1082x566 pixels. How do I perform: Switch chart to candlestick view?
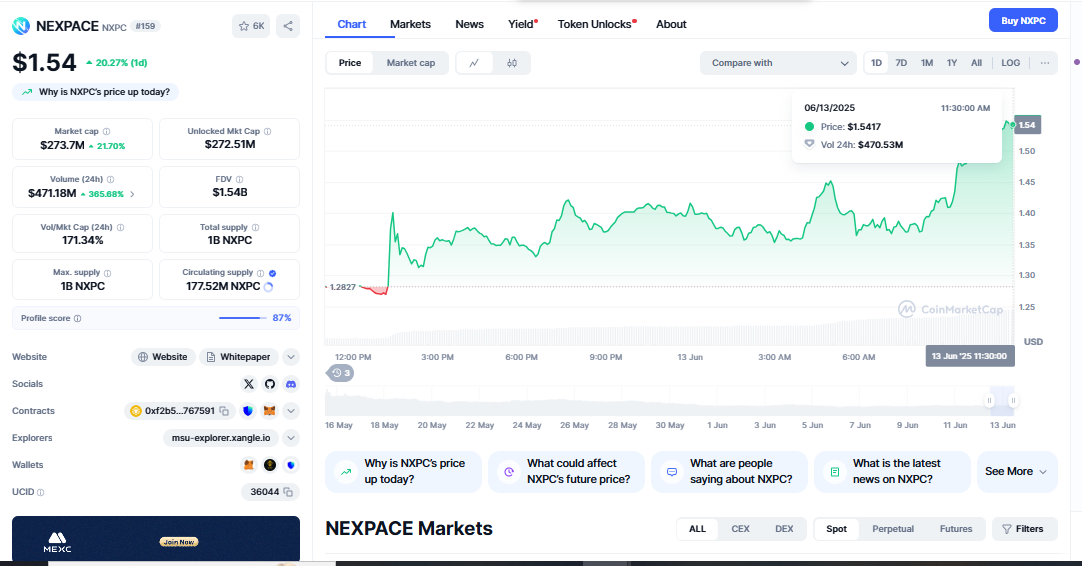(x=512, y=63)
